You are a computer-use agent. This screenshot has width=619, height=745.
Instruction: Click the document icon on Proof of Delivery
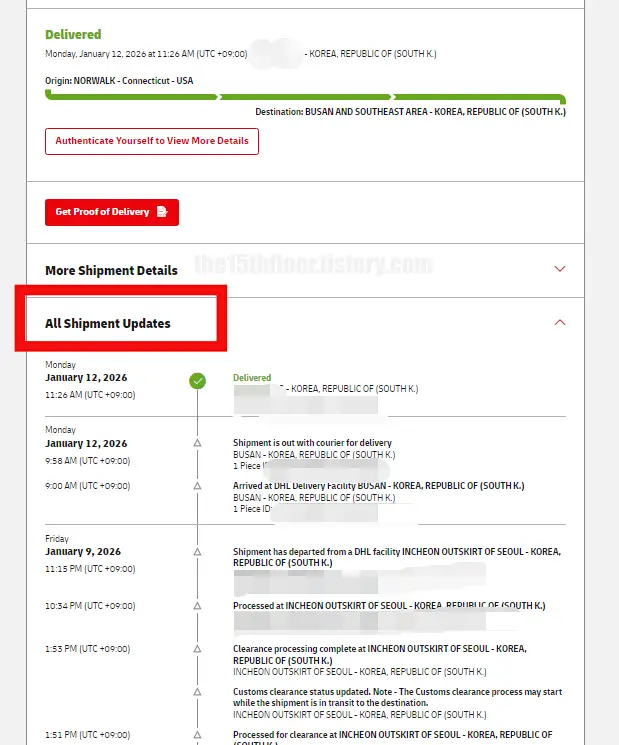pyautogui.click(x=162, y=211)
